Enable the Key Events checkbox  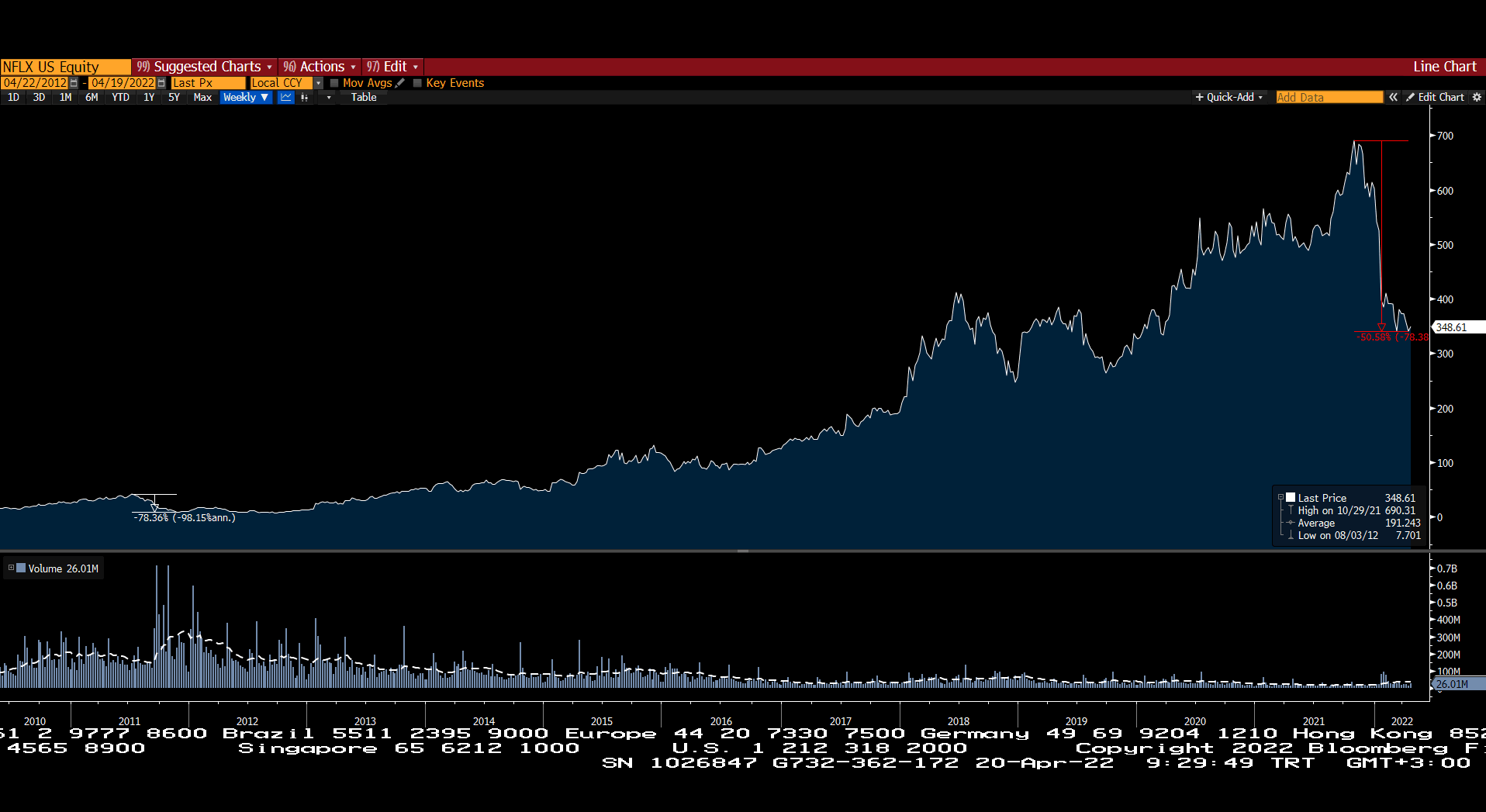click(417, 83)
